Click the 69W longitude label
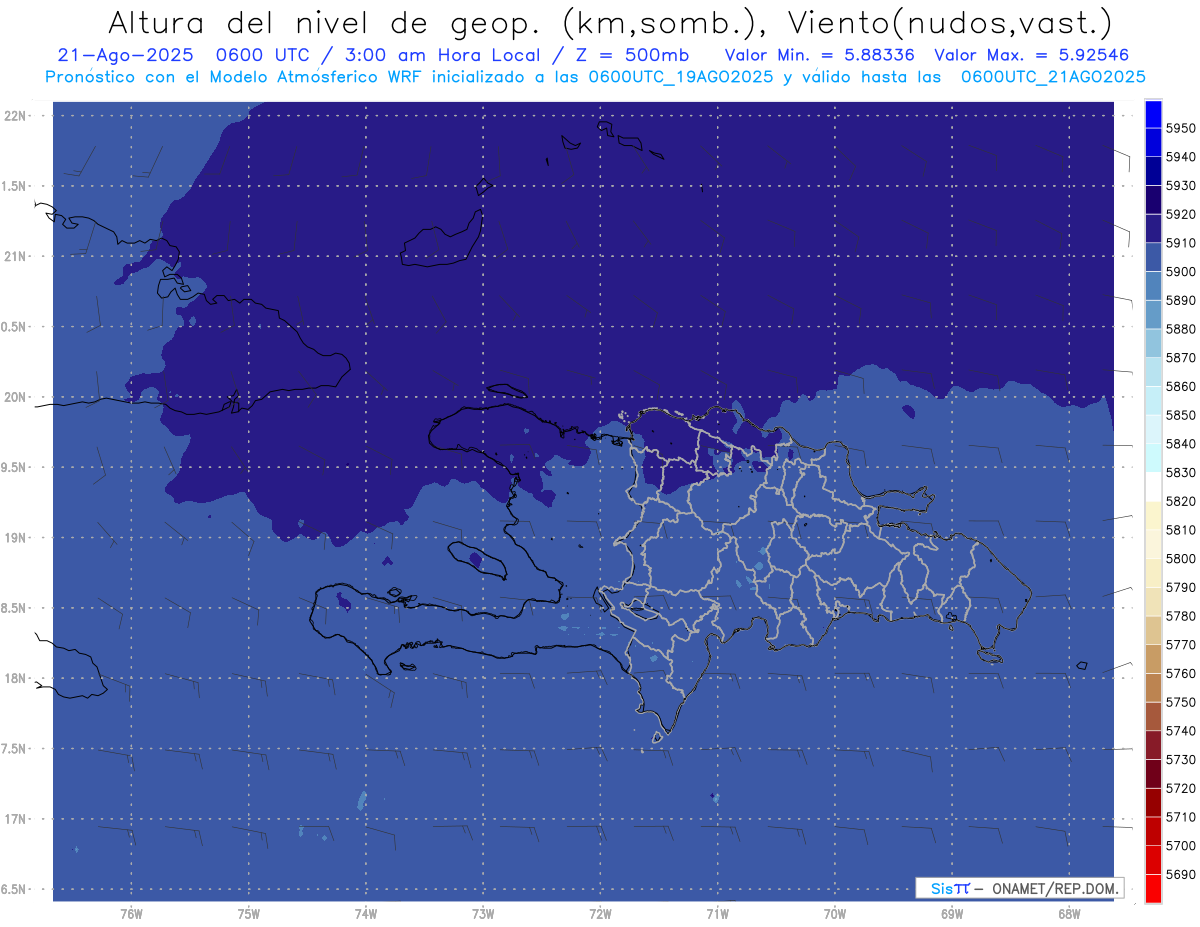 click(952, 913)
